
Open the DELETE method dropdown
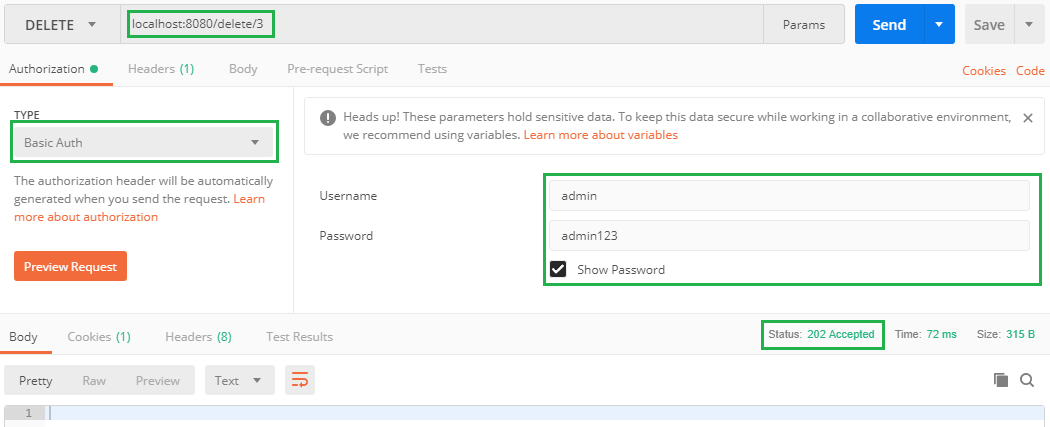[62, 25]
